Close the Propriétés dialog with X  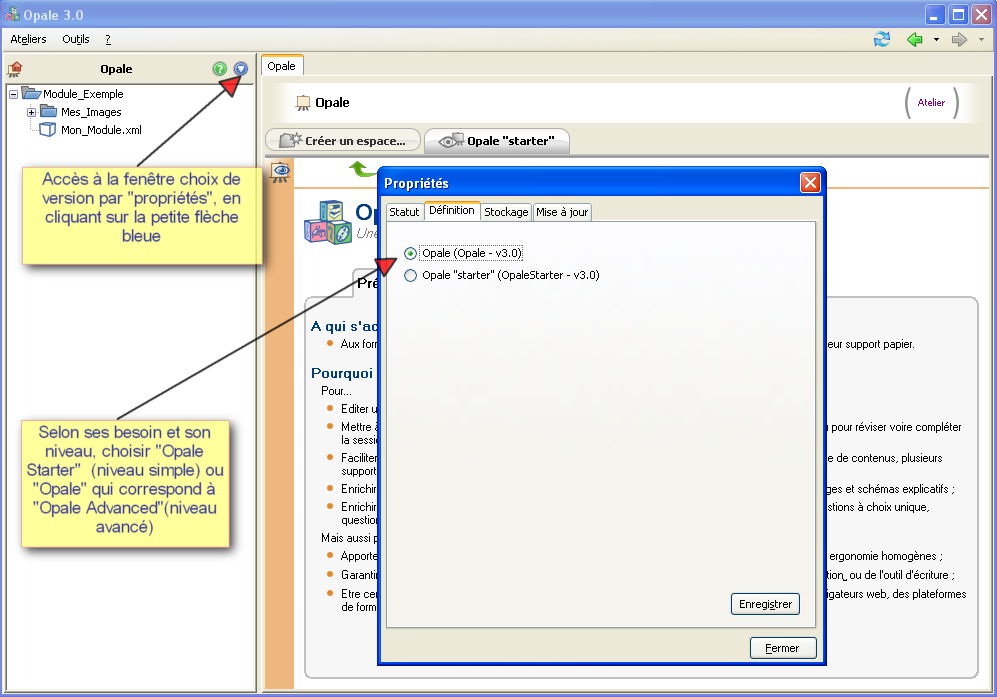tap(810, 183)
